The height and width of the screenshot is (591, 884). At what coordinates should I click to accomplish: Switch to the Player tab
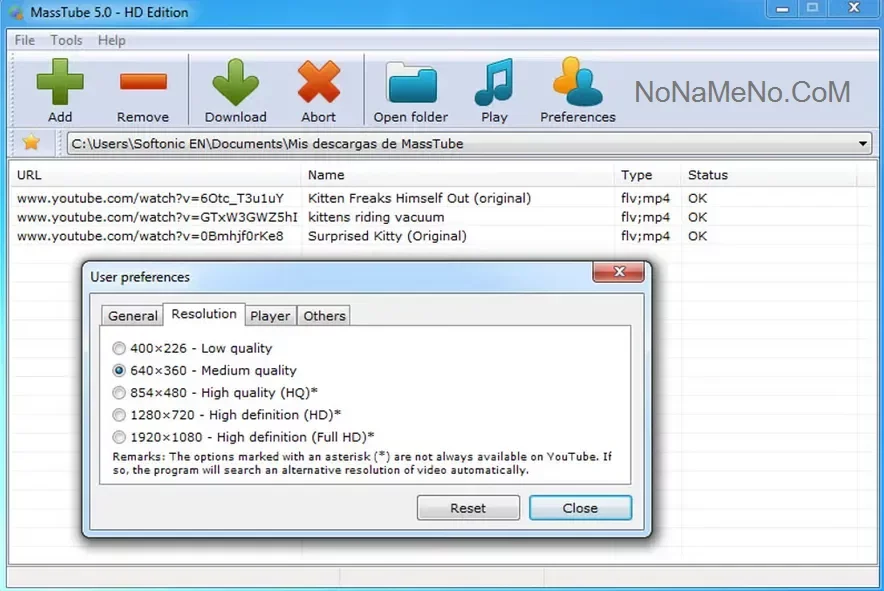click(270, 316)
